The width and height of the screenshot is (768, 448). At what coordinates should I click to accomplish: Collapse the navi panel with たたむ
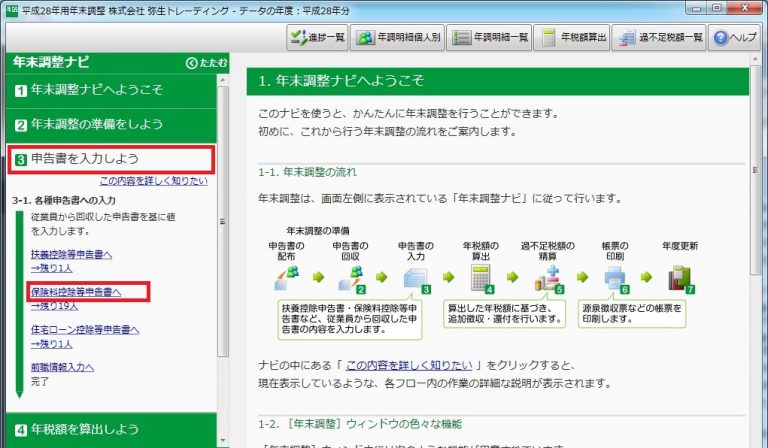pyautogui.click(x=206, y=63)
